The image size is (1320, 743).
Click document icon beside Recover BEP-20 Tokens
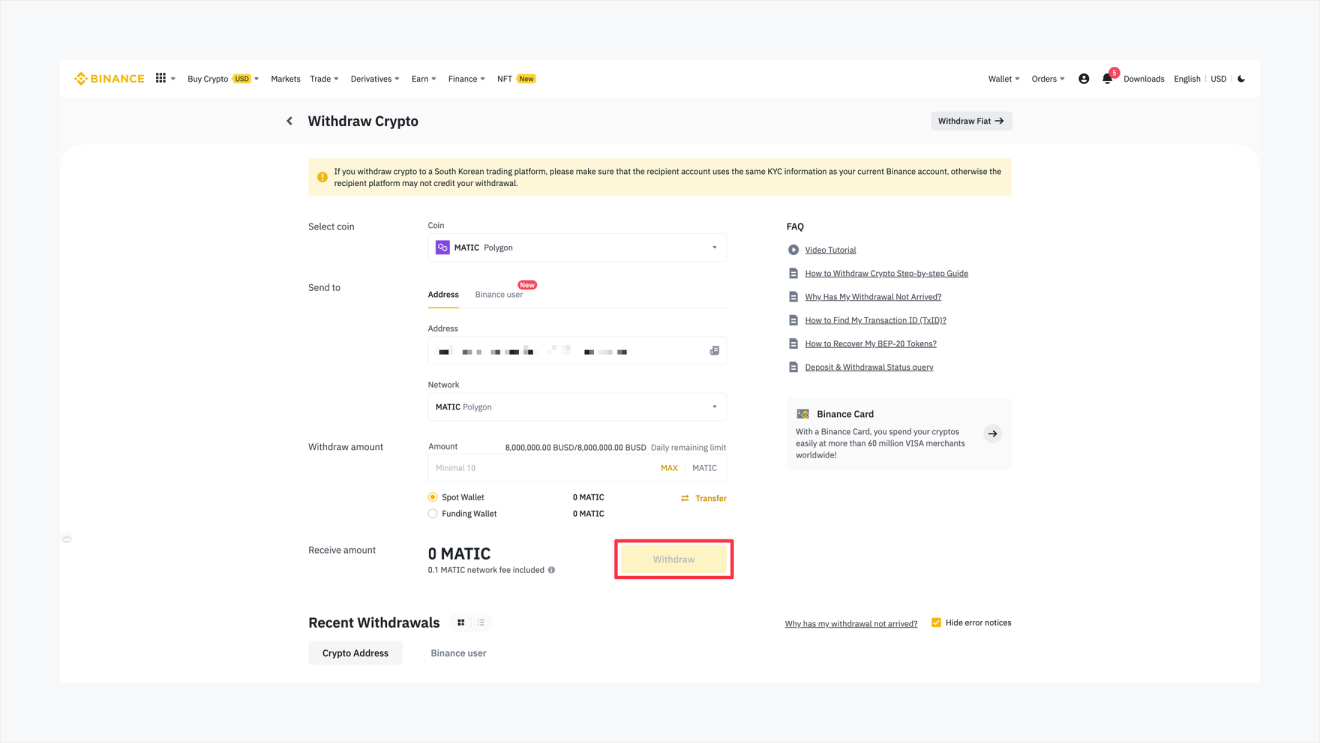click(x=793, y=344)
